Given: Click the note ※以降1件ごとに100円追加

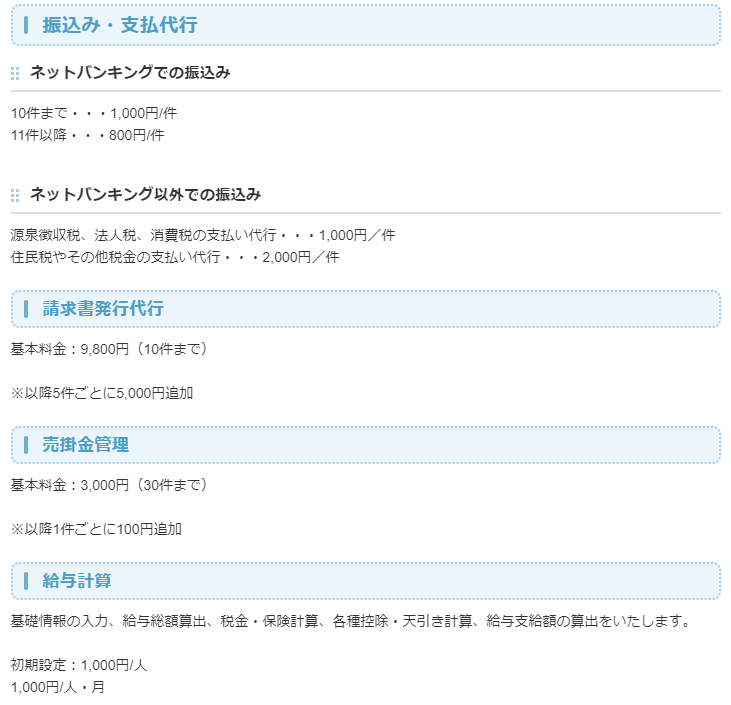Looking at the screenshot, I should click(x=97, y=529).
